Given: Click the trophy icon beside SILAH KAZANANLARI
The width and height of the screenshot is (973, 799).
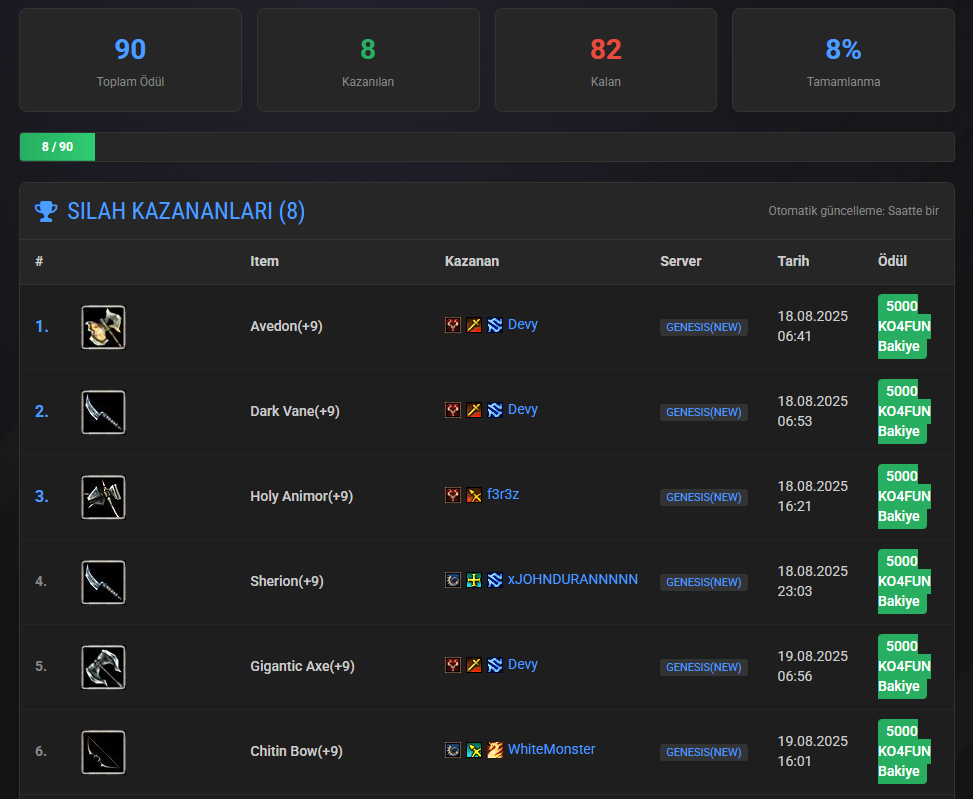Looking at the screenshot, I should pos(46,211).
